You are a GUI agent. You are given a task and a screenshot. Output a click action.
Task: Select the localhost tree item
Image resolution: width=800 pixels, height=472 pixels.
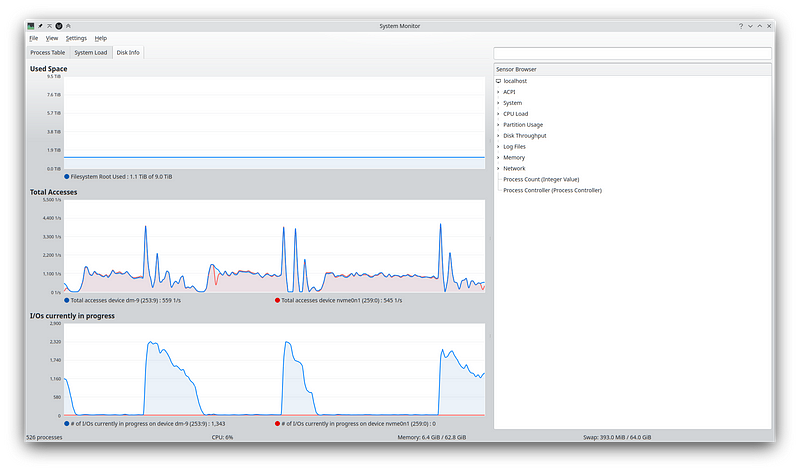[x=515, y=81]
